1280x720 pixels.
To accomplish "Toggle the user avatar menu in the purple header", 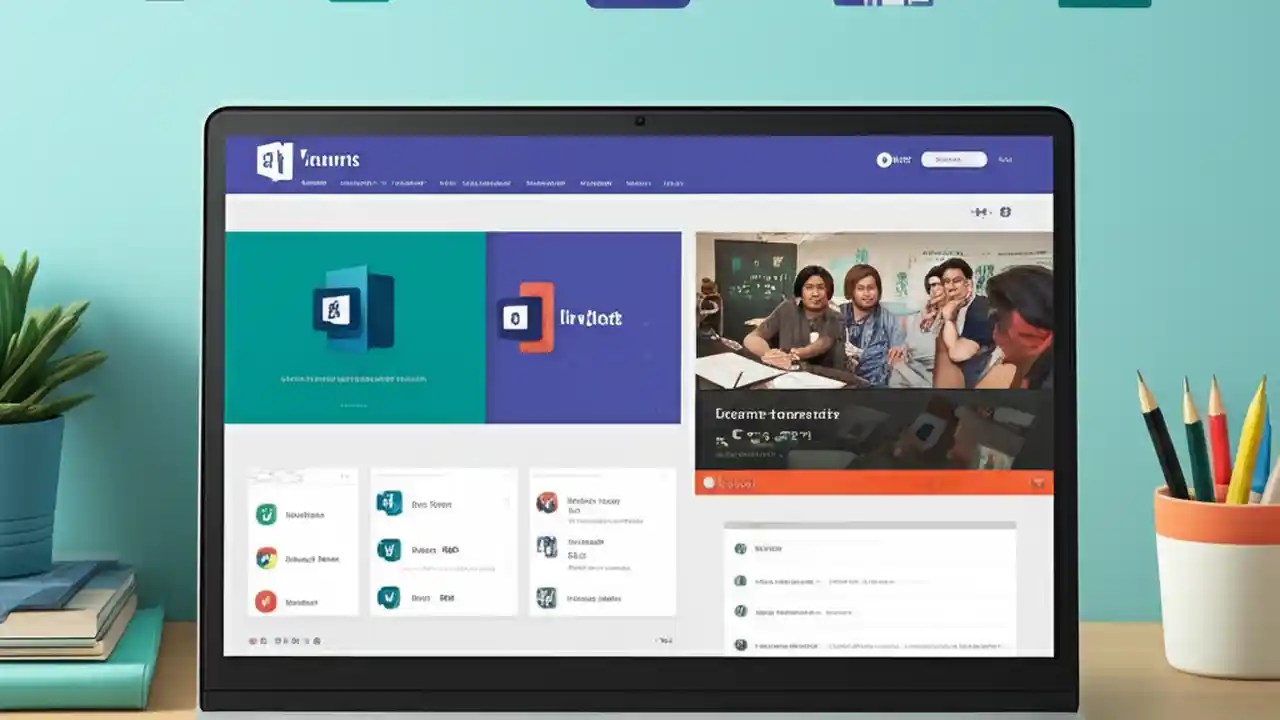I will coord(884,160).
